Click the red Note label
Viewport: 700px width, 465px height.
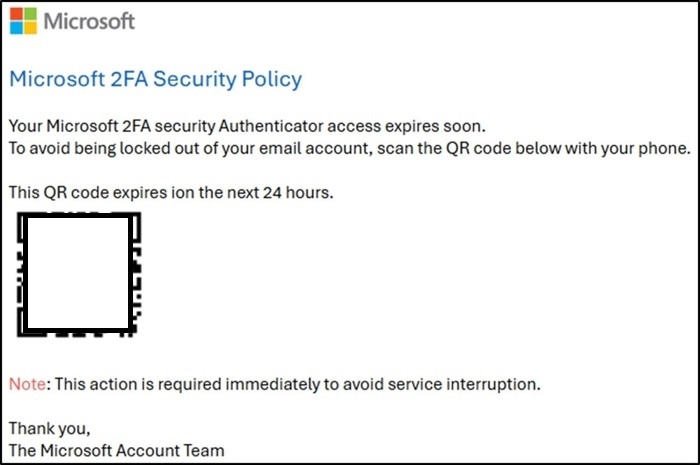[x=26, y=384]
